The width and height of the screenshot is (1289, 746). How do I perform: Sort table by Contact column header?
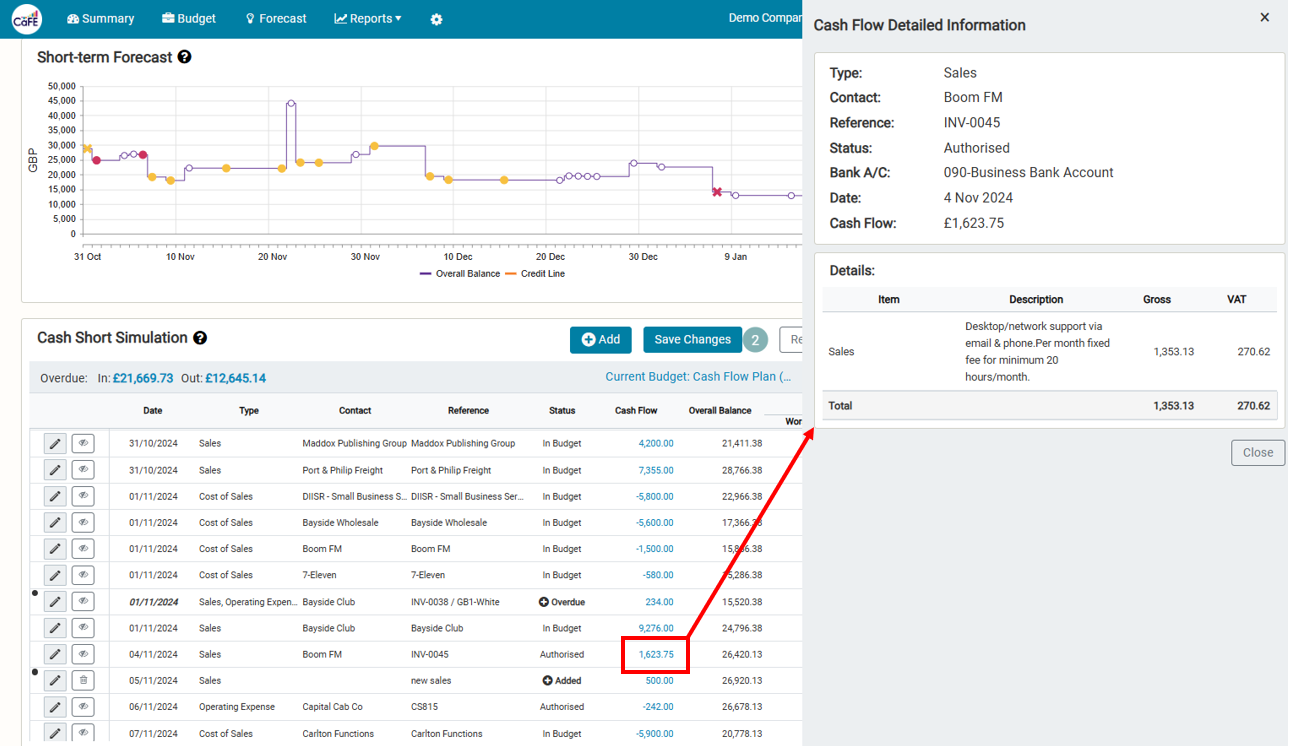click(355, 410)
